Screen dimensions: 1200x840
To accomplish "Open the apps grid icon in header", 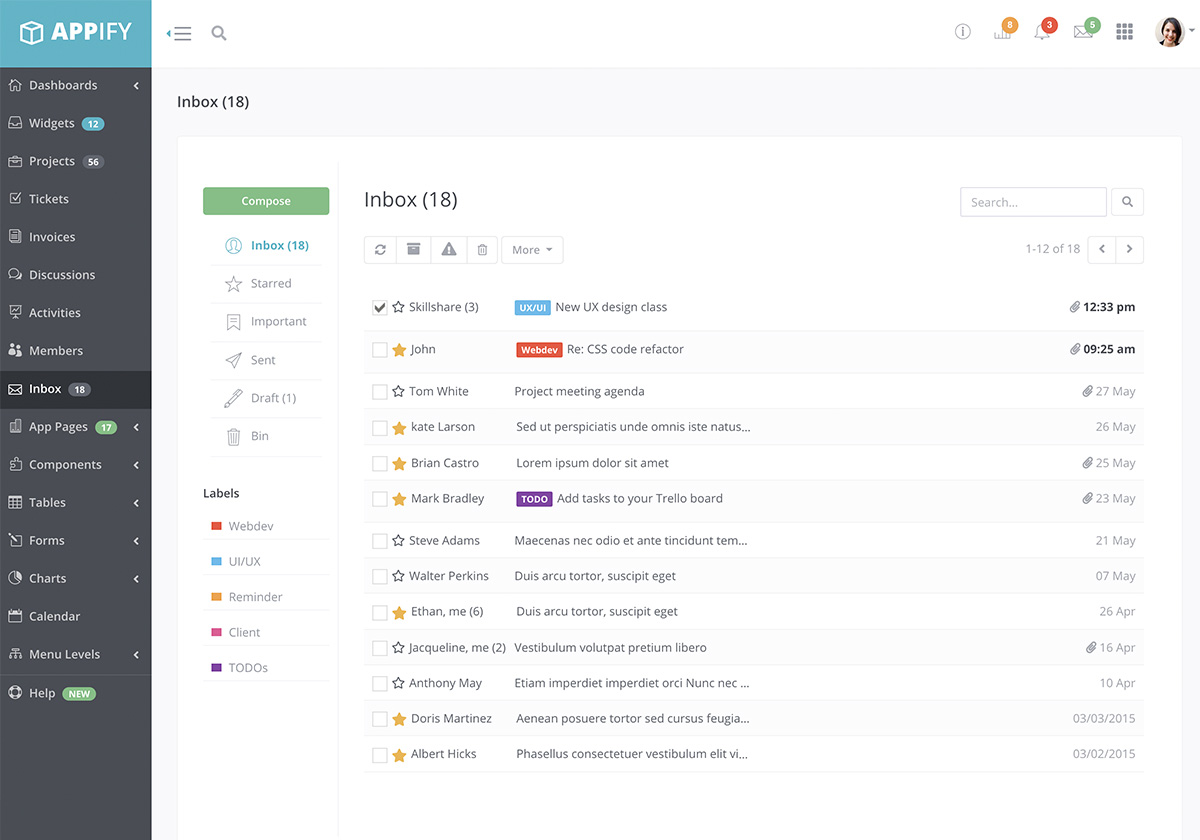I will click(1124, 32).
